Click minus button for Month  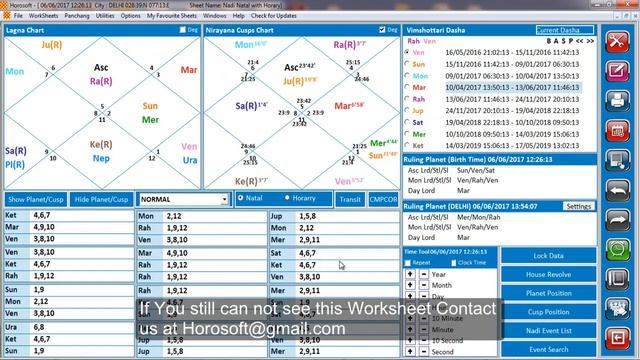[x=424, y=285]
